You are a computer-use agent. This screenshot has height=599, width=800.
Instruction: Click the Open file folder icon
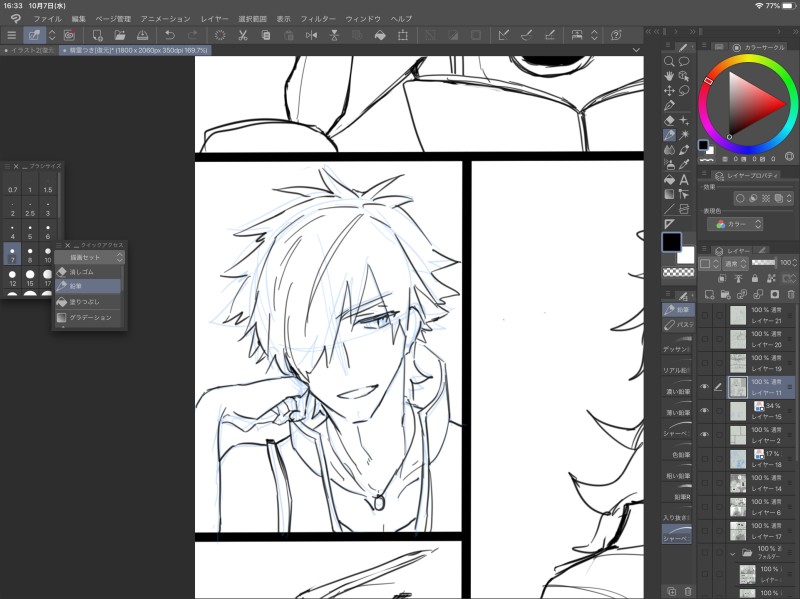[x=120, y=35]
